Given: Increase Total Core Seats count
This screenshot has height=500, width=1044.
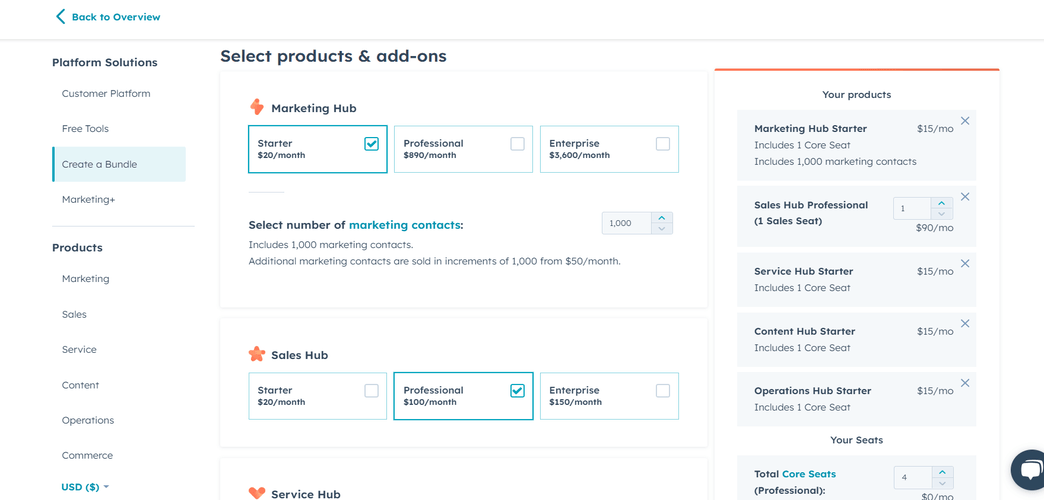Looking at the screenshot, I should [x=941, y=472].
